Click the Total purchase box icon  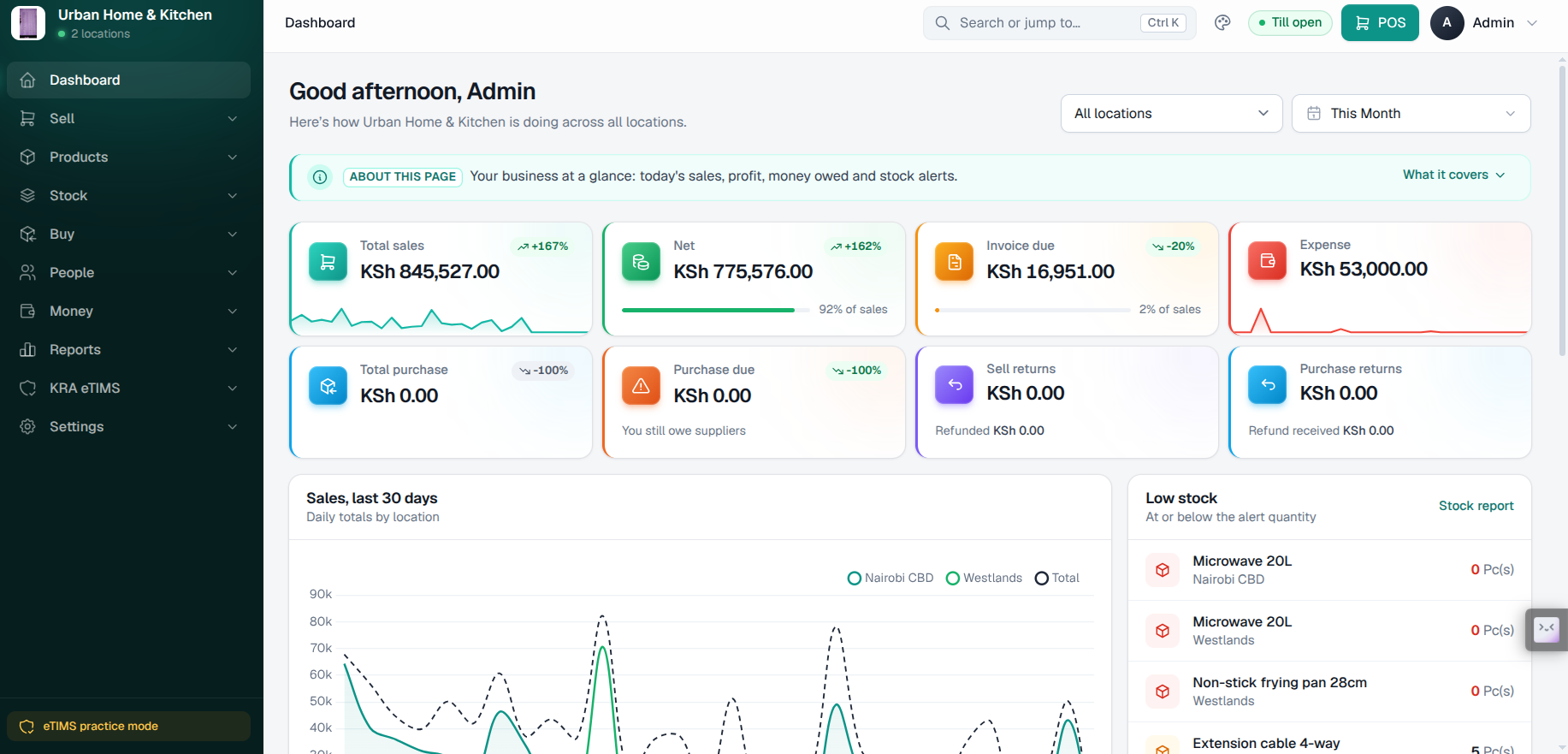(328, 387)
